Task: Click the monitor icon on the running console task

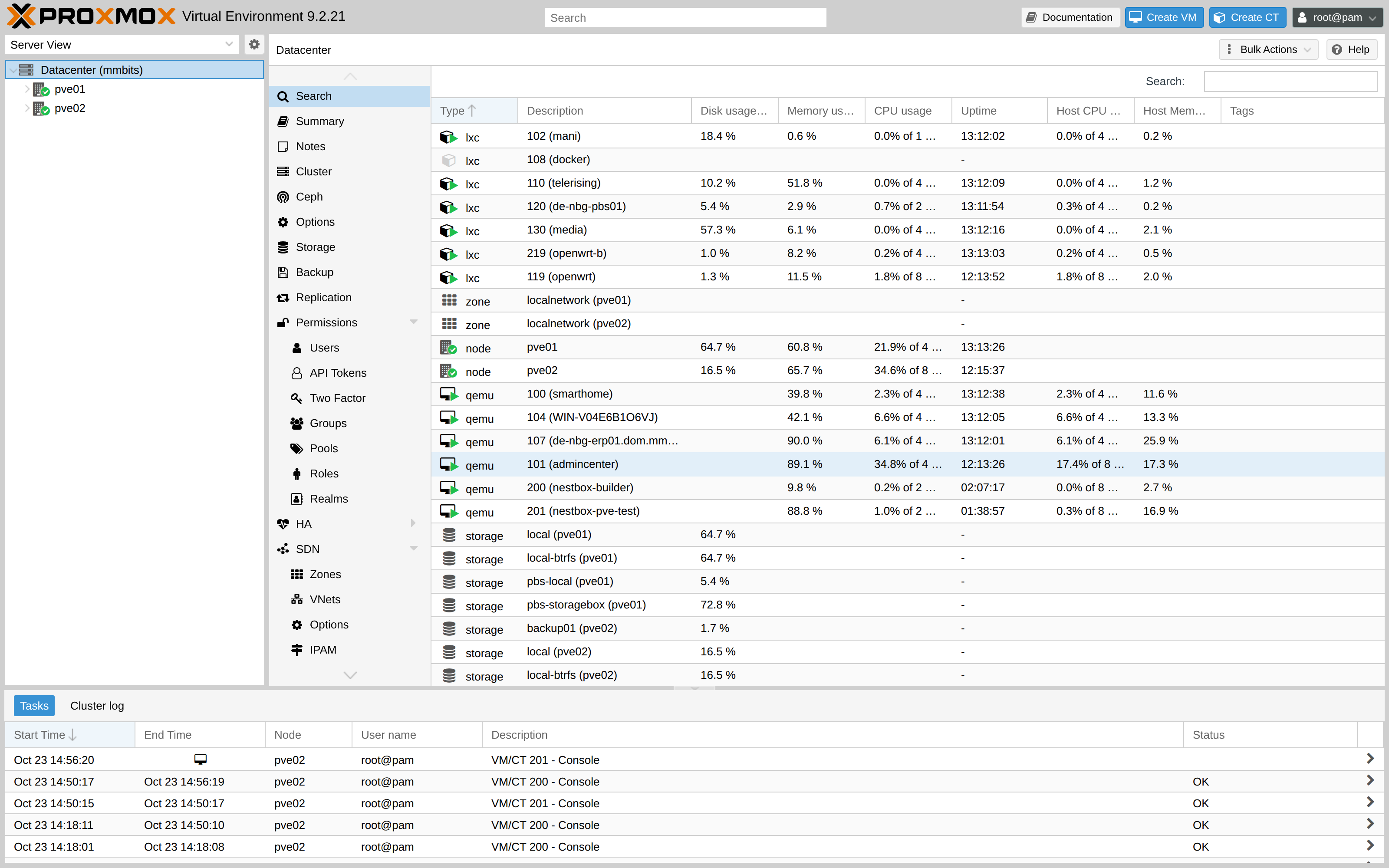Action: tap(200, 759)
